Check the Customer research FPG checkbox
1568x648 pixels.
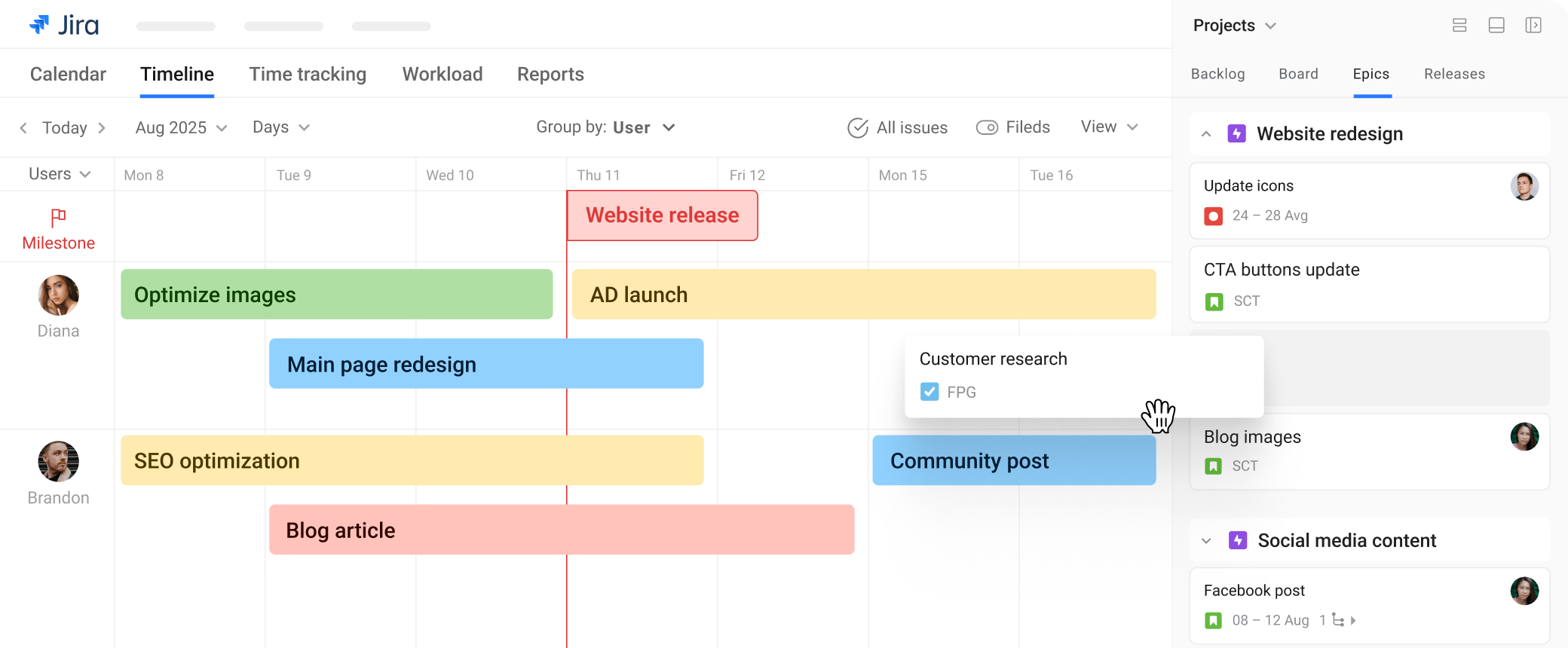[929, 392]
